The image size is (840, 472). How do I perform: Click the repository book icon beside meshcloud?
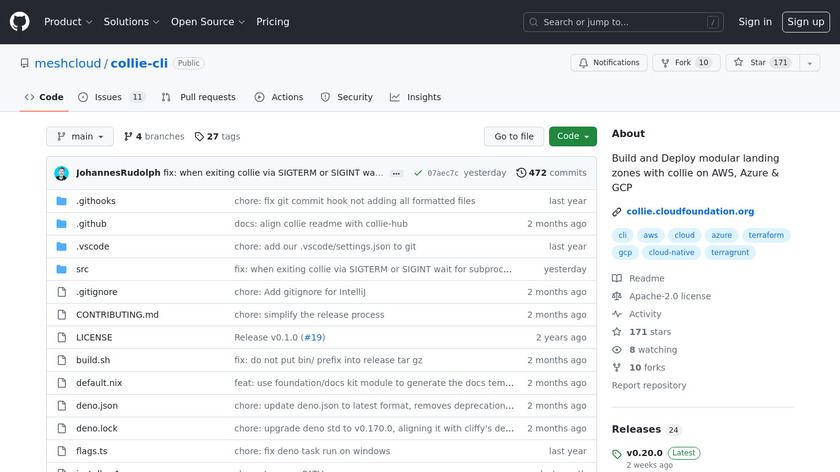click(x=25, y=63)
